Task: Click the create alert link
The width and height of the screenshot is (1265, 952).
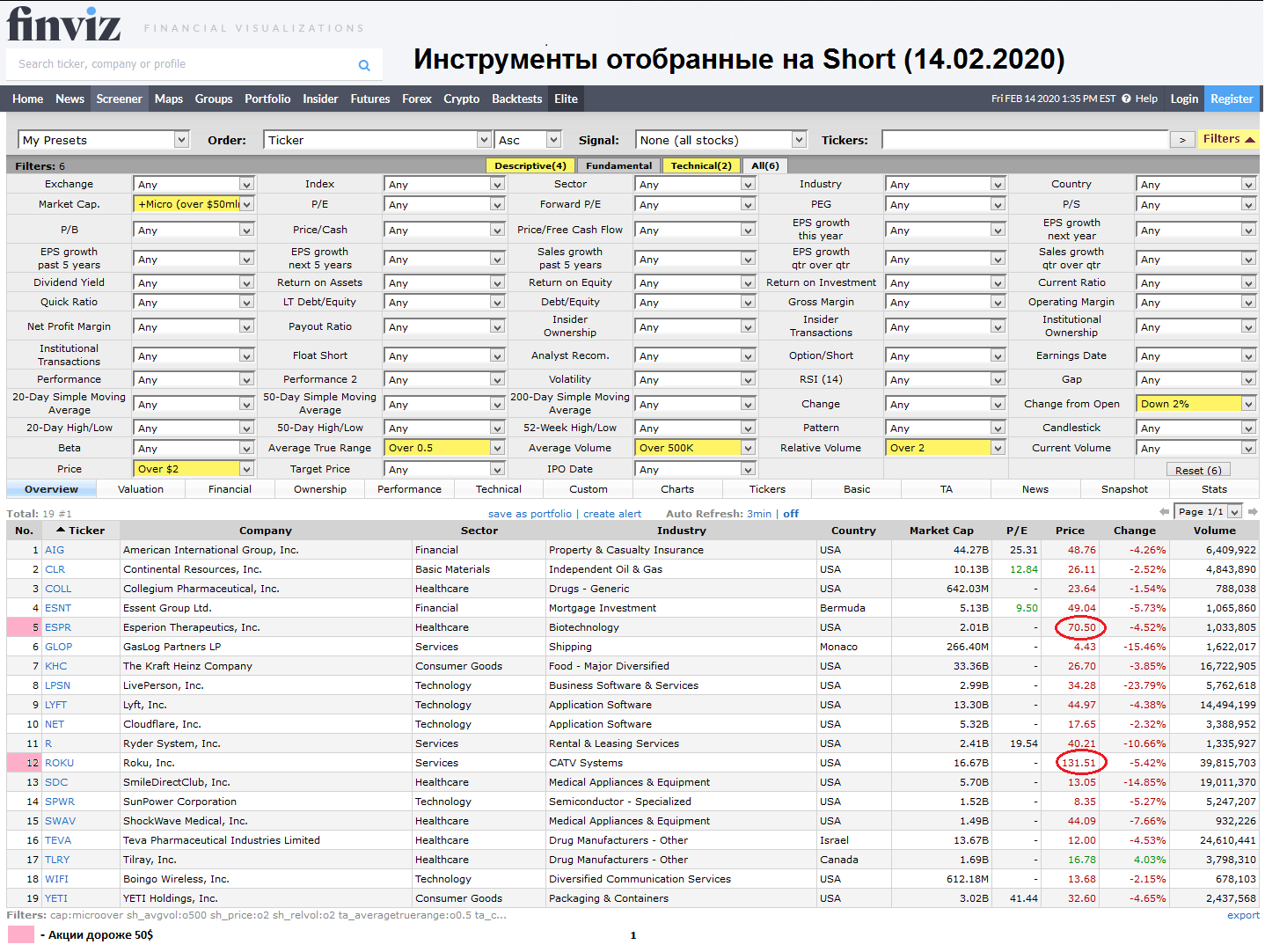Action: pos(612,514)
